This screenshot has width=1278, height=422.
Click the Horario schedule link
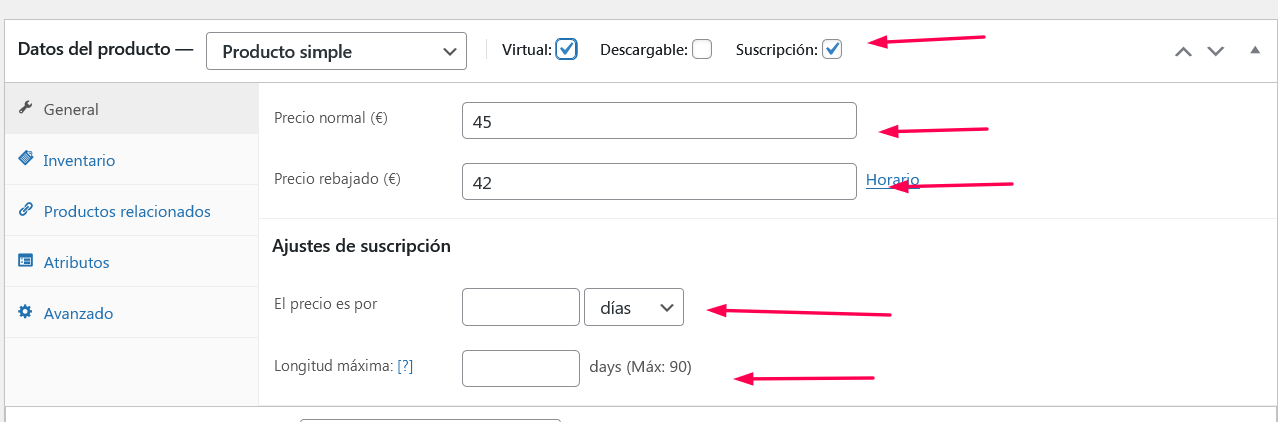(892, 180)
